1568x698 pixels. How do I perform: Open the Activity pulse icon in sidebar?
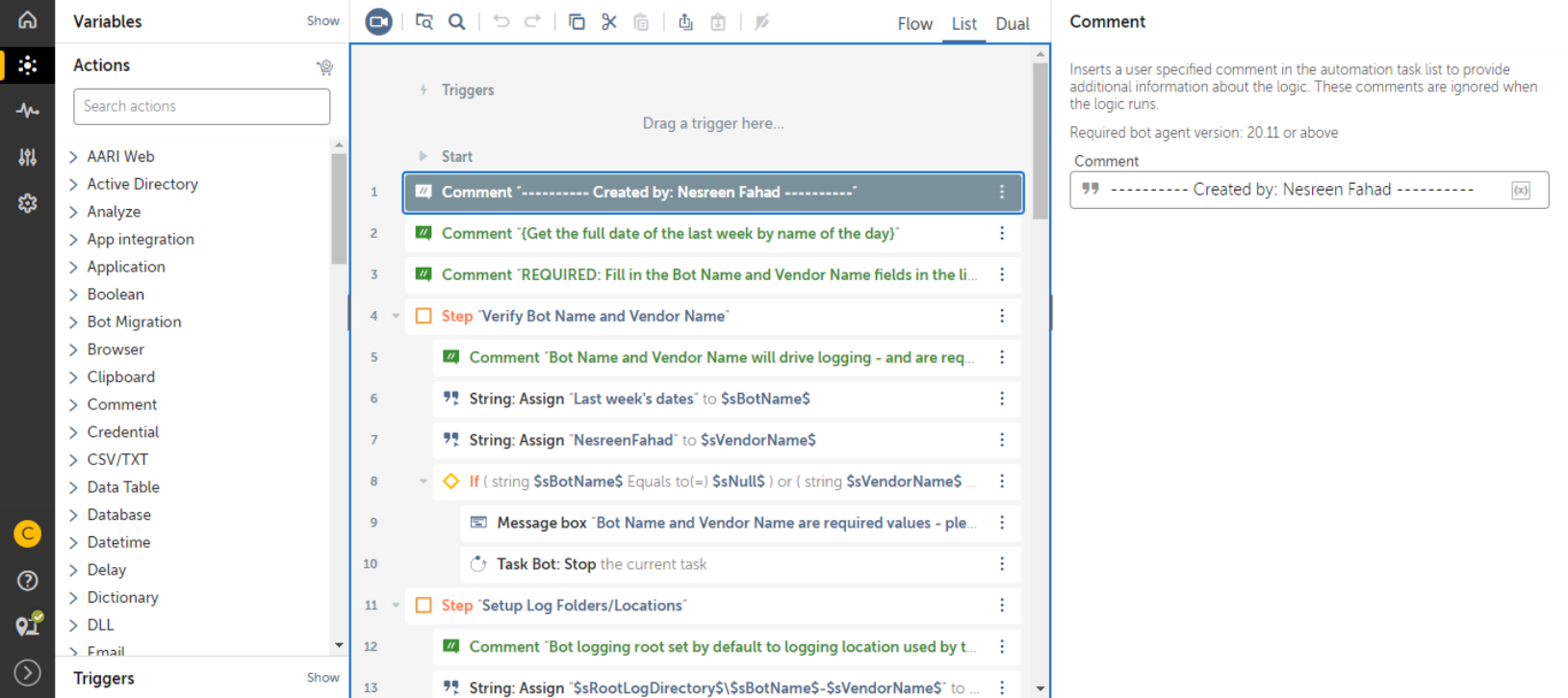tap(27, 111)
